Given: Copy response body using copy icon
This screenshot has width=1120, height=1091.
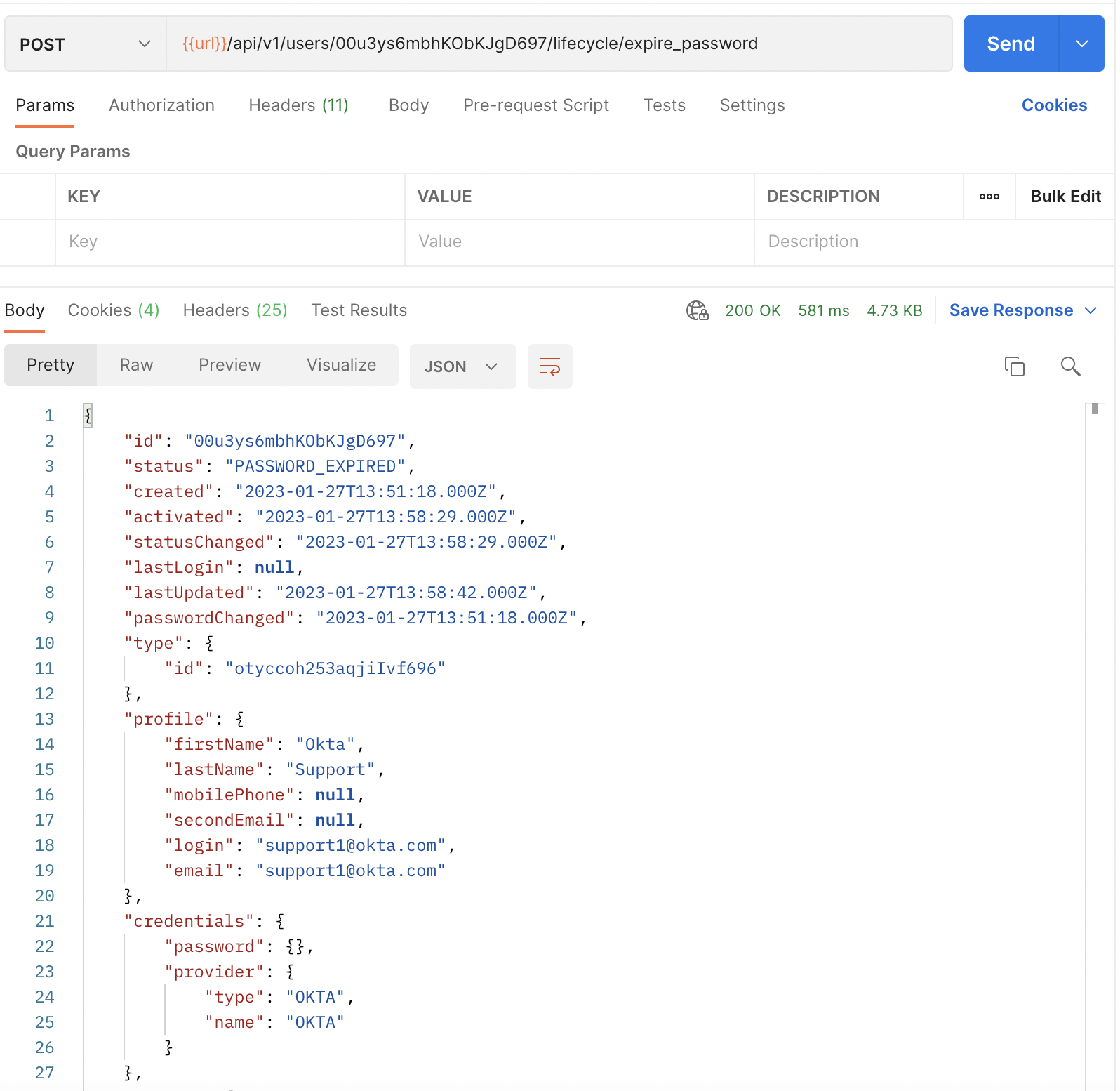Looking at the screenshot, I should coord(1014,366).
